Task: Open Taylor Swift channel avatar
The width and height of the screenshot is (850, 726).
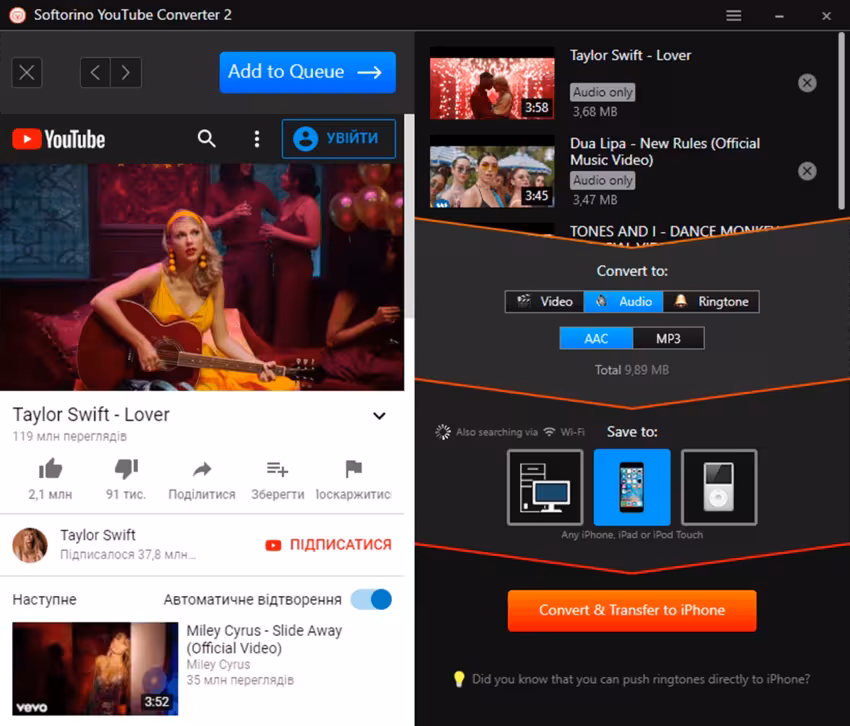Action: (30, 545)
